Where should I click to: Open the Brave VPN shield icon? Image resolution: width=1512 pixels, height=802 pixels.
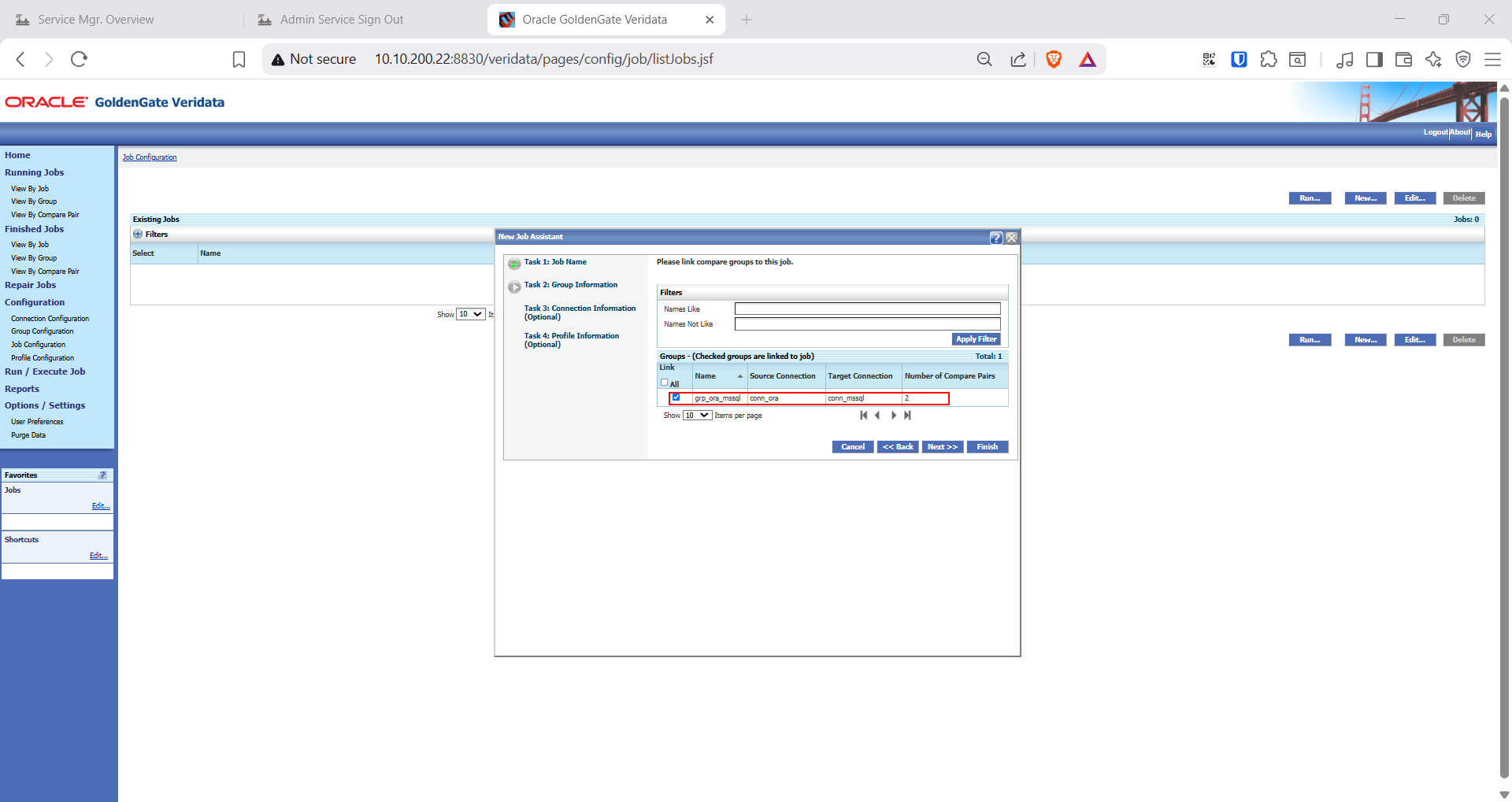coord(1463,59)
